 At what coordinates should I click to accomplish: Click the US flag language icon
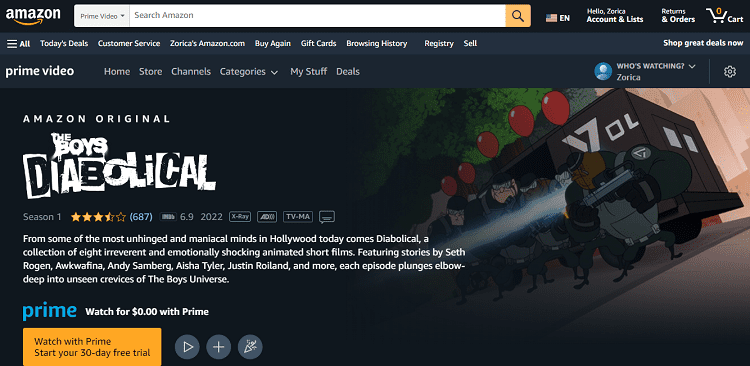tap(551, 18)
